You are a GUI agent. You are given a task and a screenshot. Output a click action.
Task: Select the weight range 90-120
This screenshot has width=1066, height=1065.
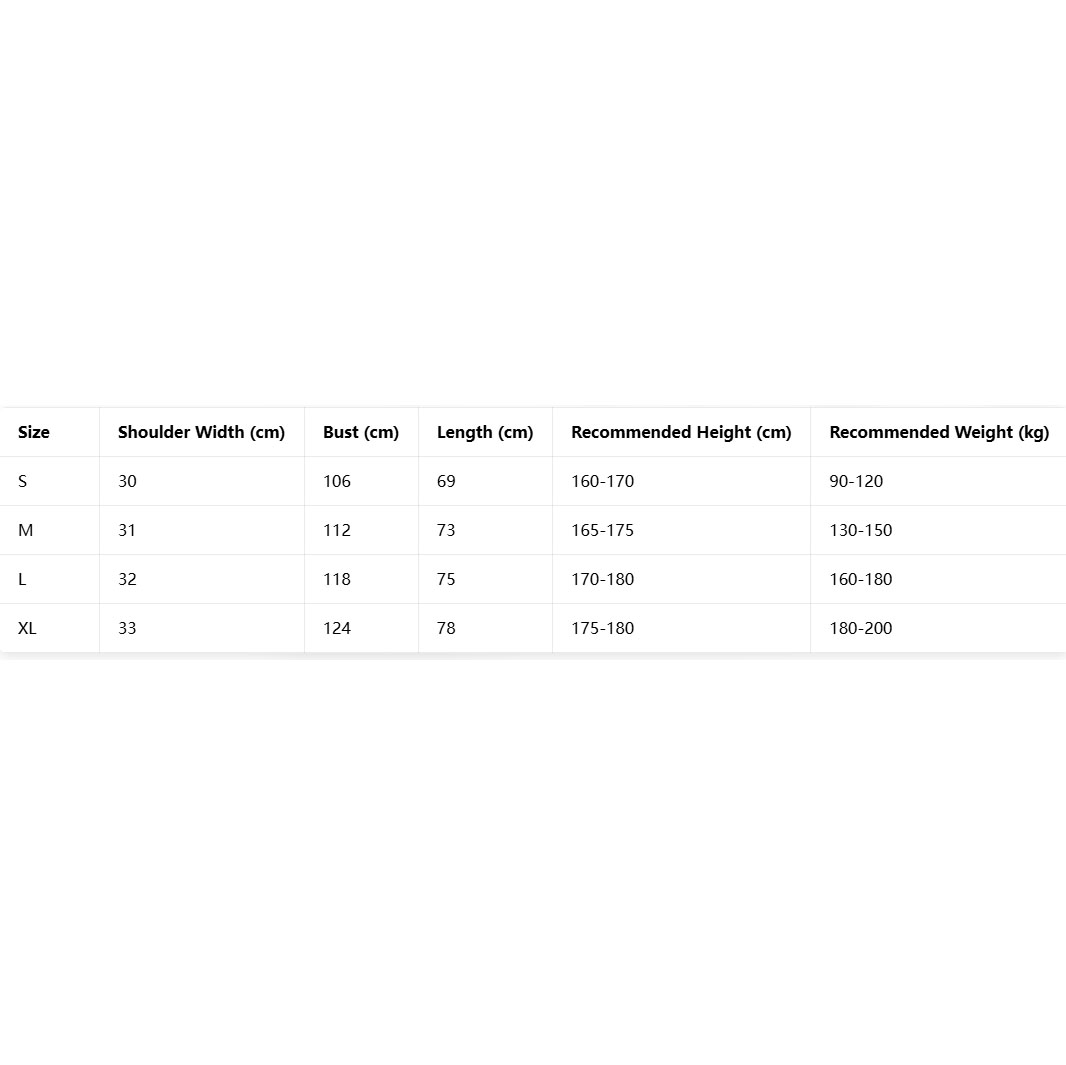click(x=856, y=481)
